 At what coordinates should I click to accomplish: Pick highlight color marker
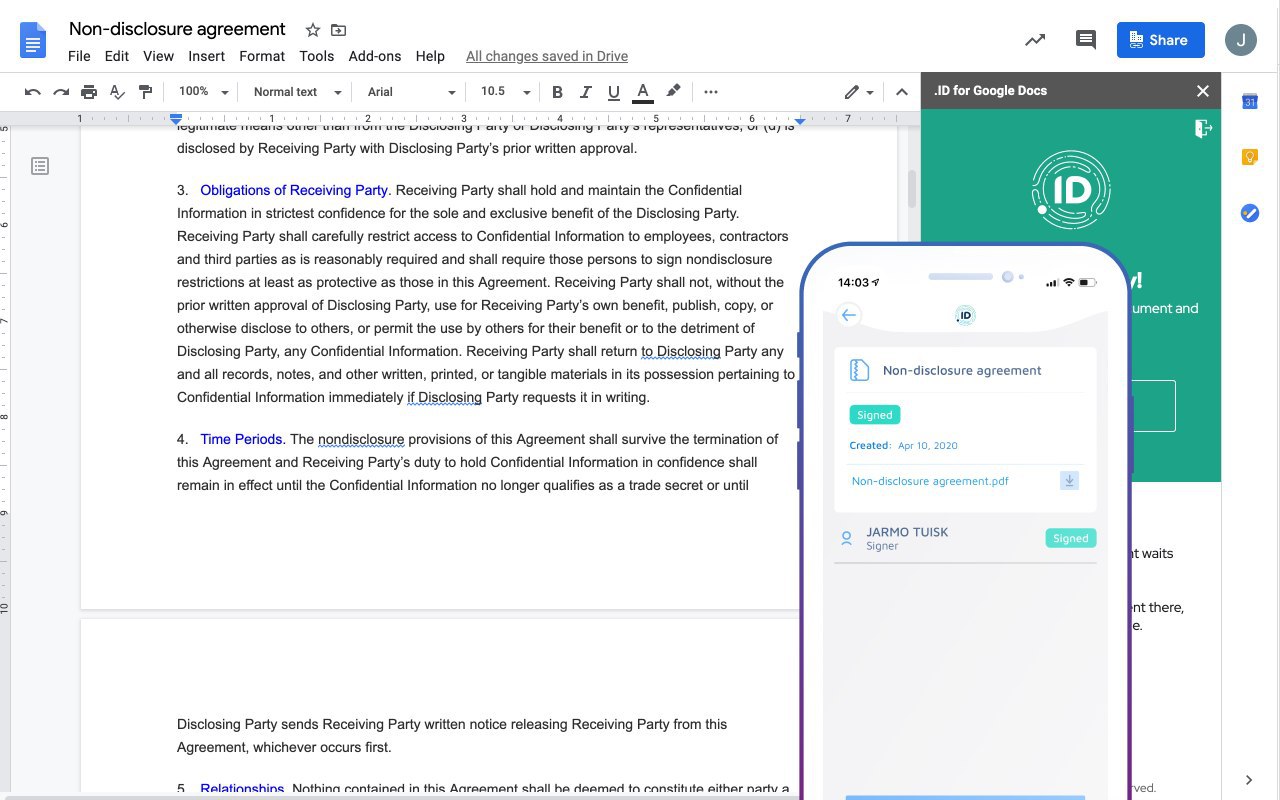point(673,92)
